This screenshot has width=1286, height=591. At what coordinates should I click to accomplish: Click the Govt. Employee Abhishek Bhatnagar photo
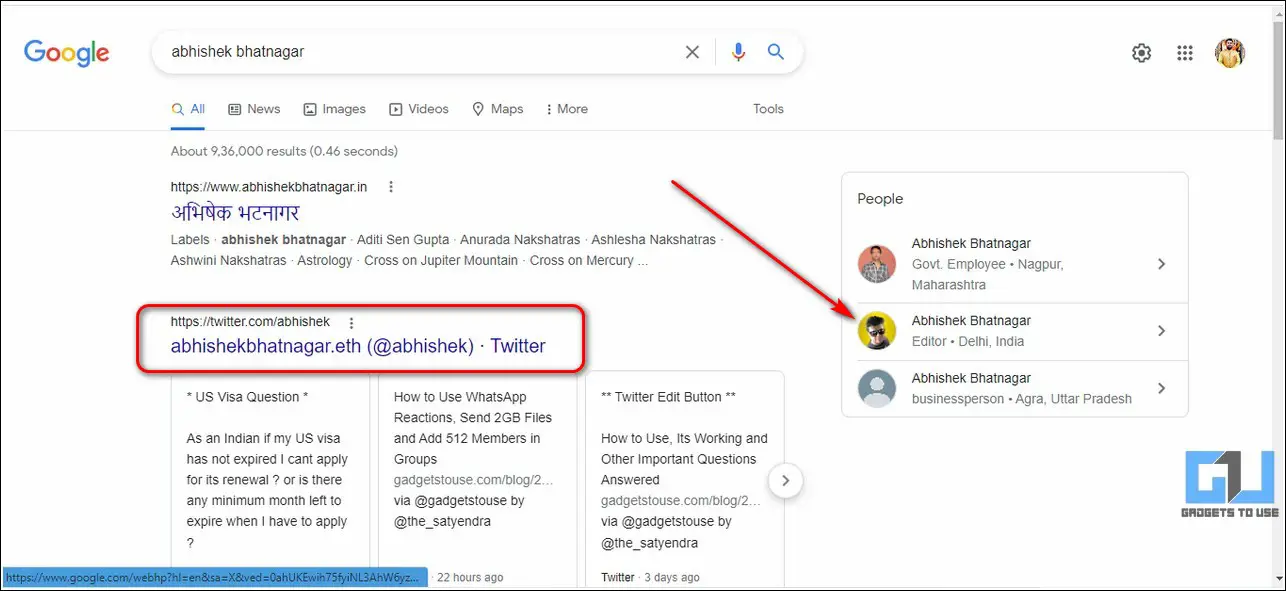[877, 264]
